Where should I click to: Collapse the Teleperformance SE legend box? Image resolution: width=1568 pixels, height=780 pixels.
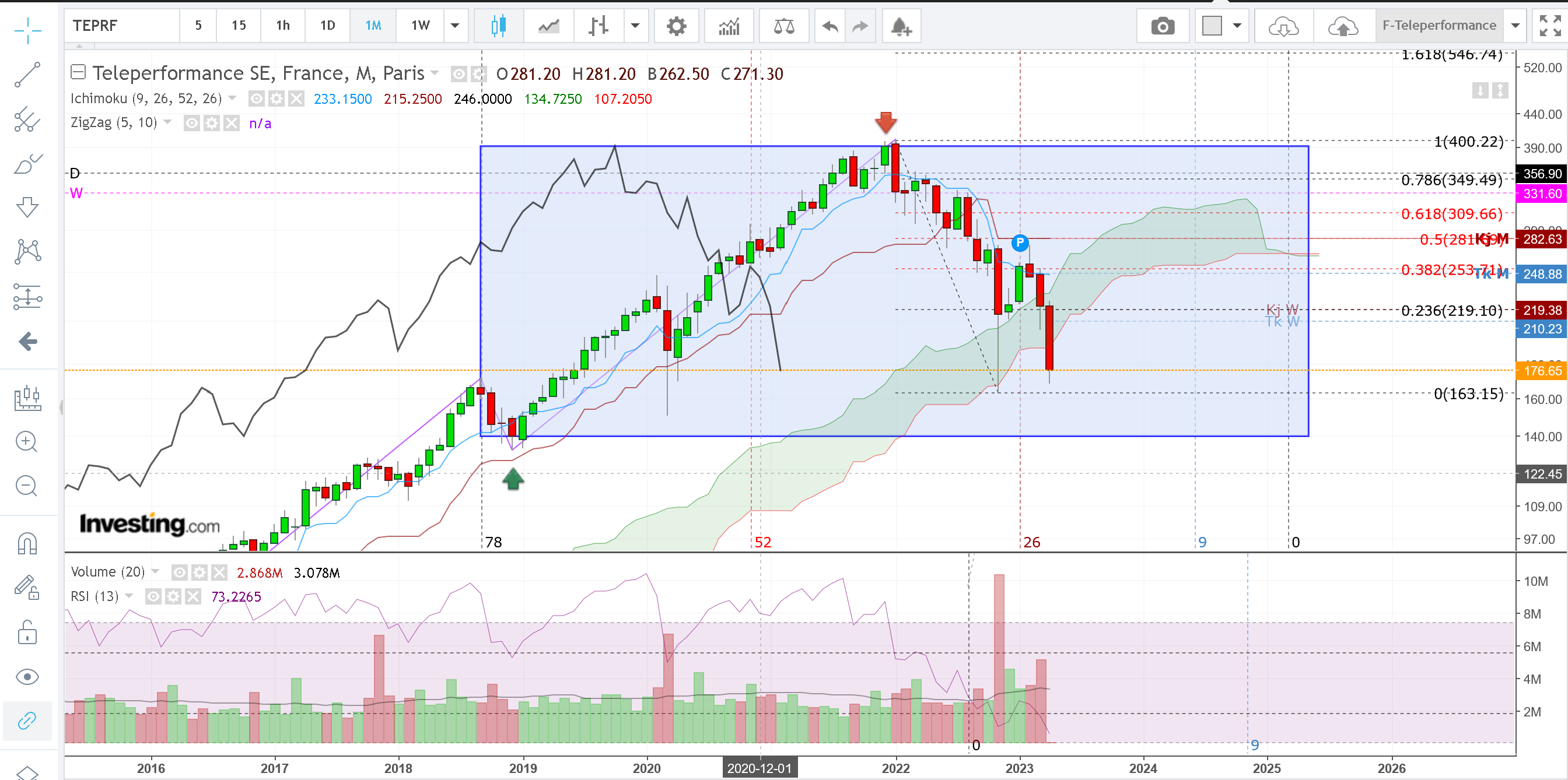(x=78, y=72)
